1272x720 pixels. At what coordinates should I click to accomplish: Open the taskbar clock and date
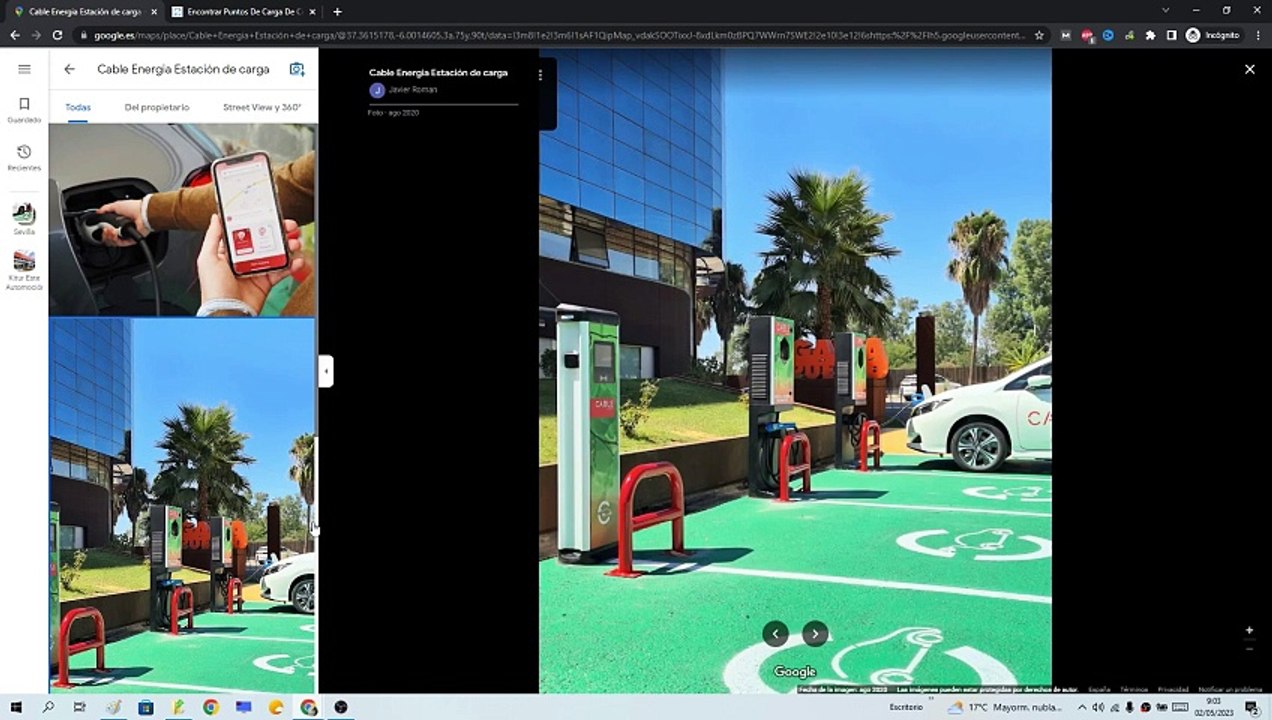tap(1214, 707)
